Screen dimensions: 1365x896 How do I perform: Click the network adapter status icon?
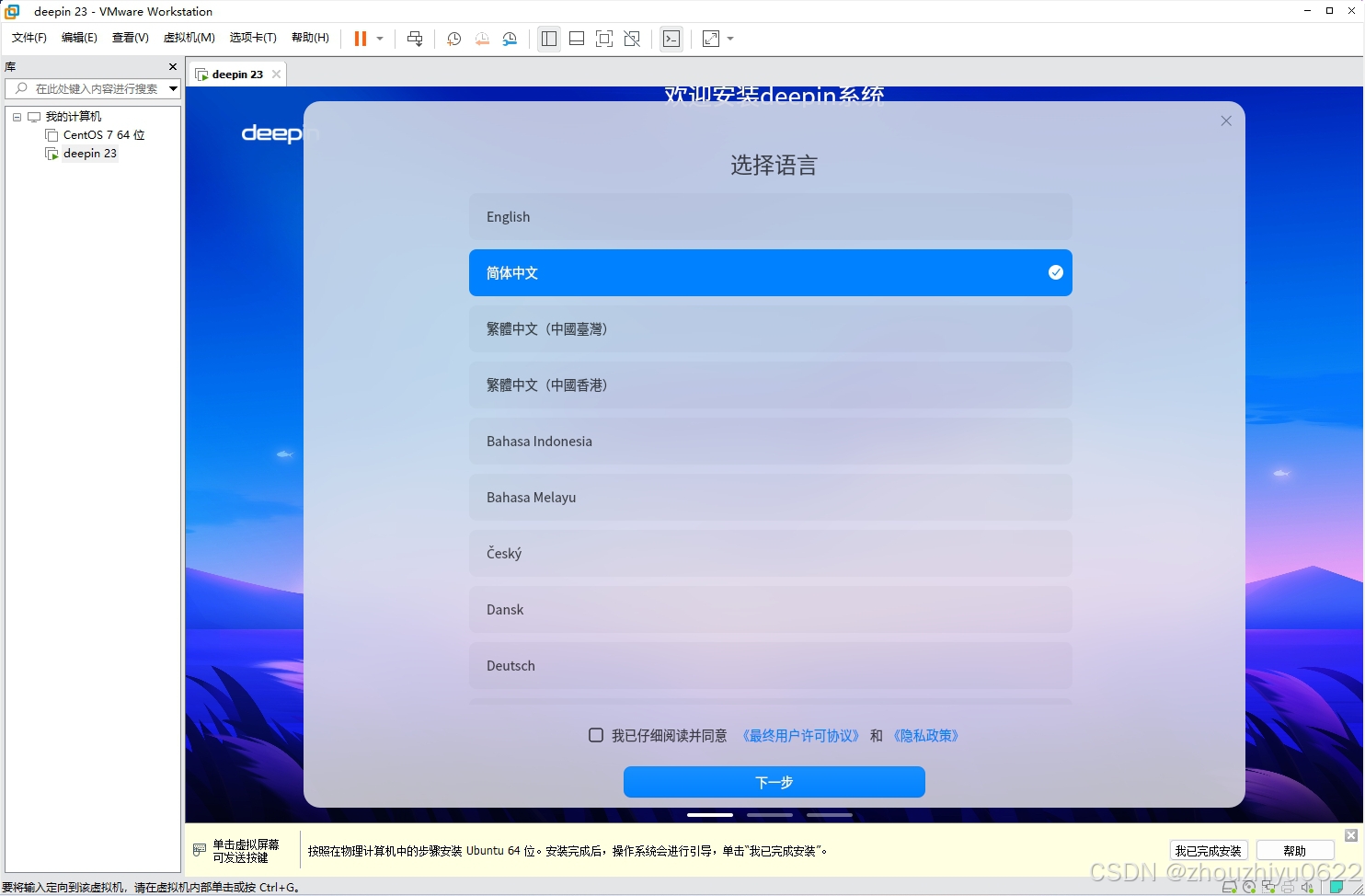click(1268, 888)
